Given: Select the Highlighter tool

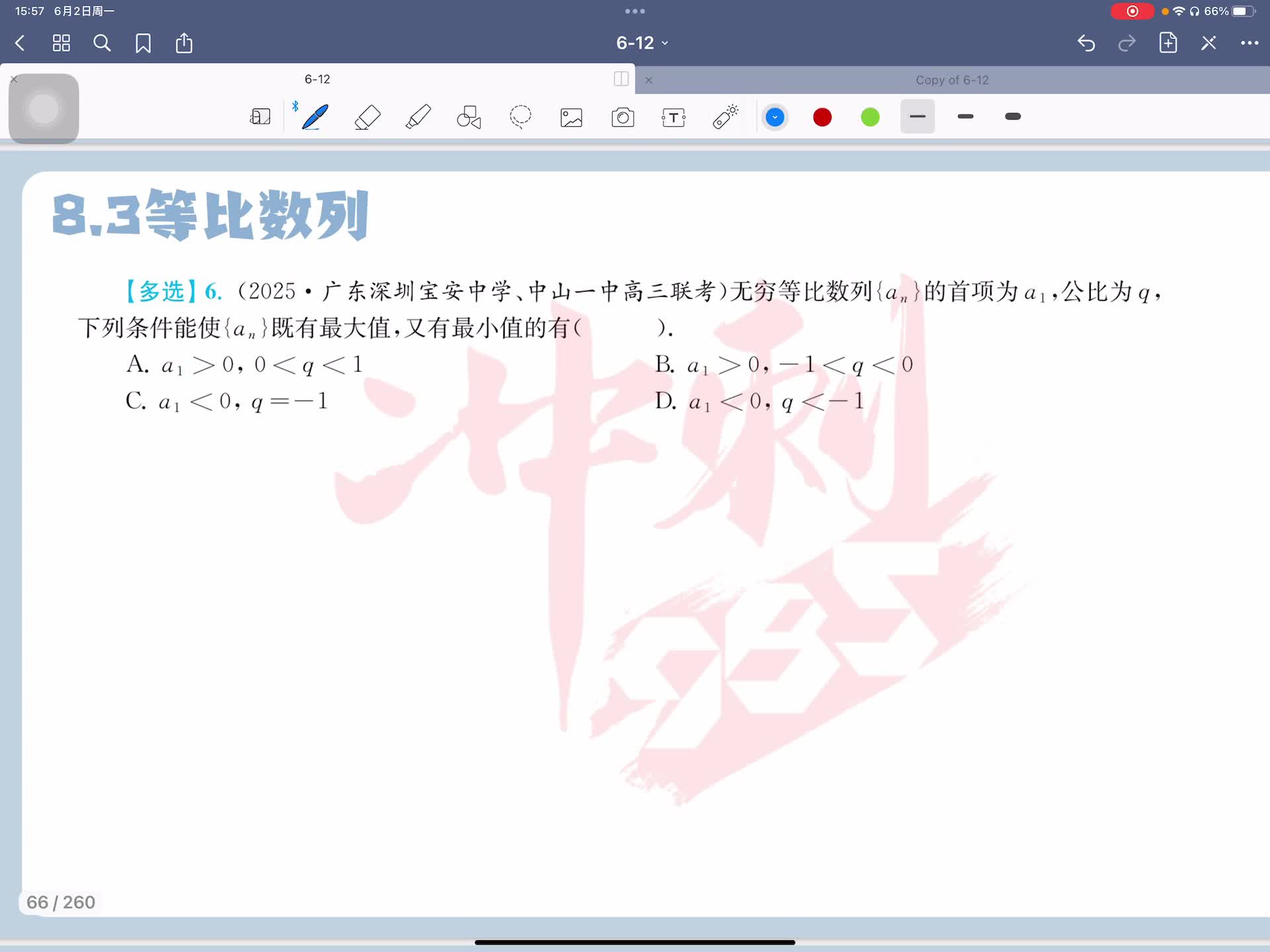Looking at the screenshot, I should (x=418, y=117).
